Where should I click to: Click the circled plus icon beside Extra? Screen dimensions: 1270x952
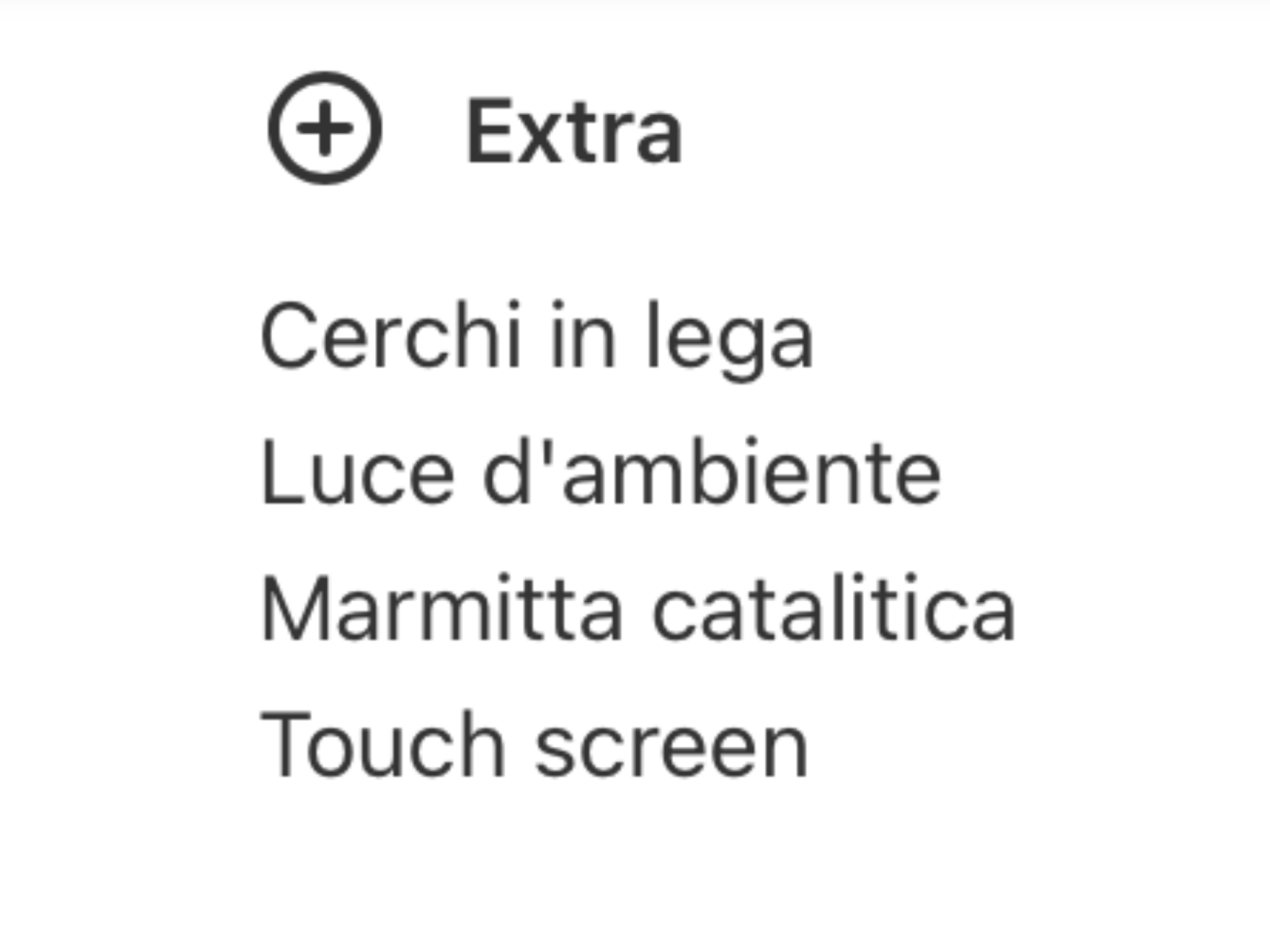click(x=324, y=128)
